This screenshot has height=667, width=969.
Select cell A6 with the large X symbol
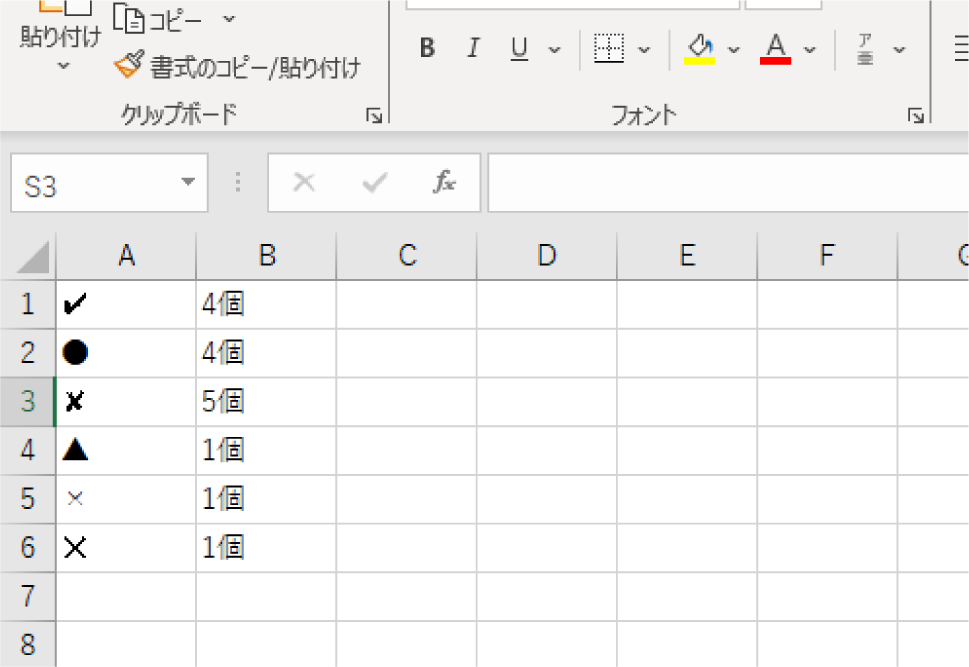[126, 548]
